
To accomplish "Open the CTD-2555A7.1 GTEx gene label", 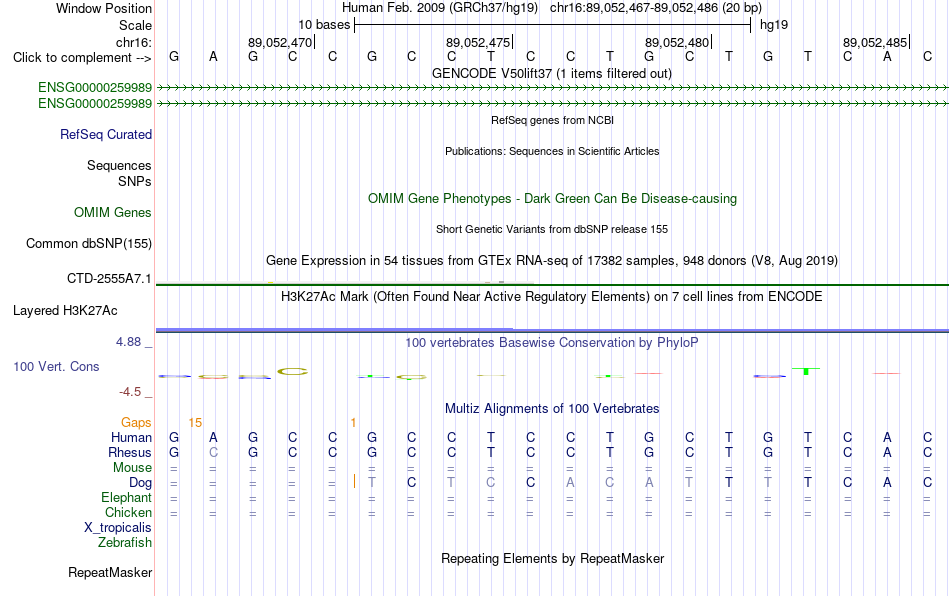I will coord(109,279).
